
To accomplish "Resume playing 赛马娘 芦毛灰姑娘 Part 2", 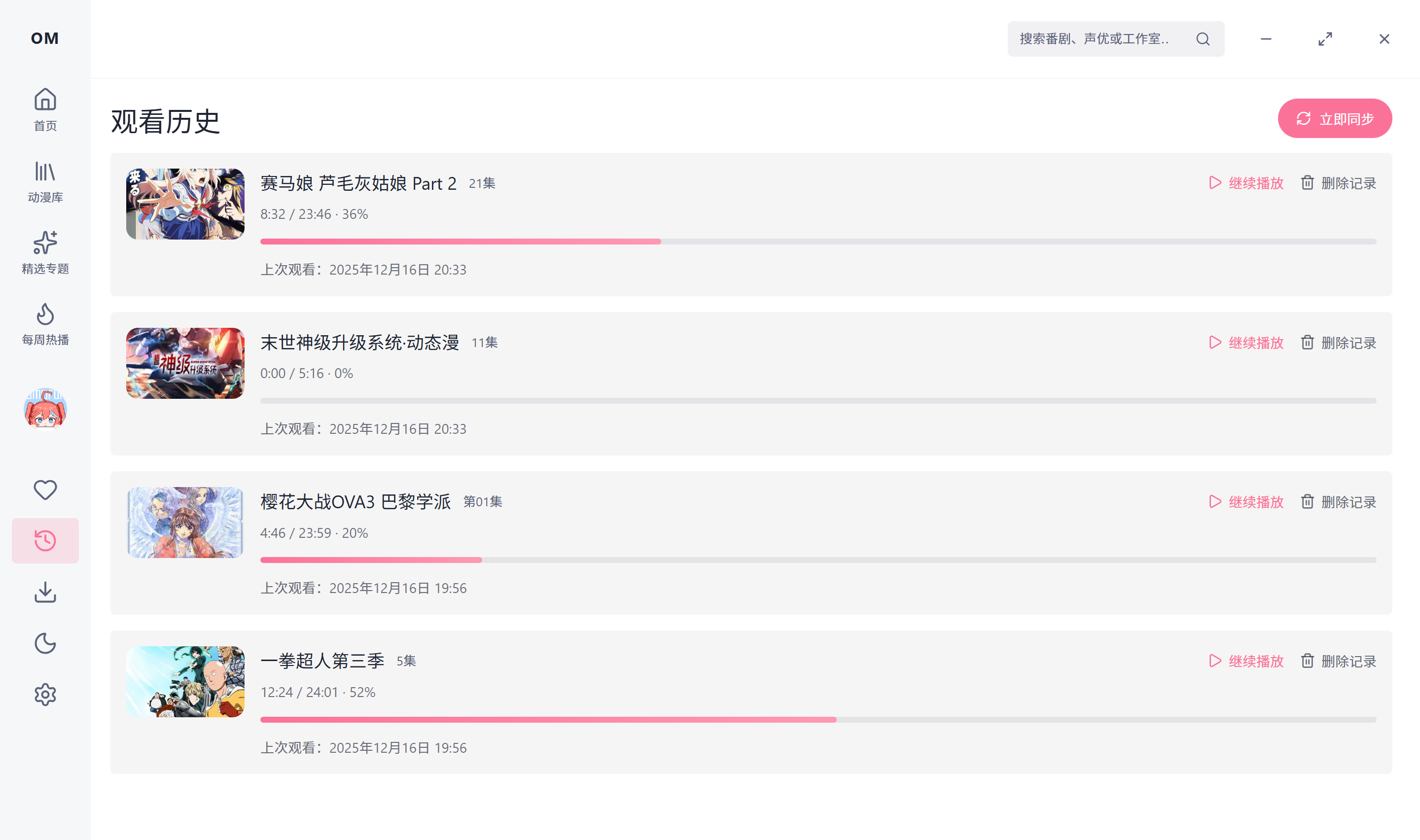I will coord(1245,183).
